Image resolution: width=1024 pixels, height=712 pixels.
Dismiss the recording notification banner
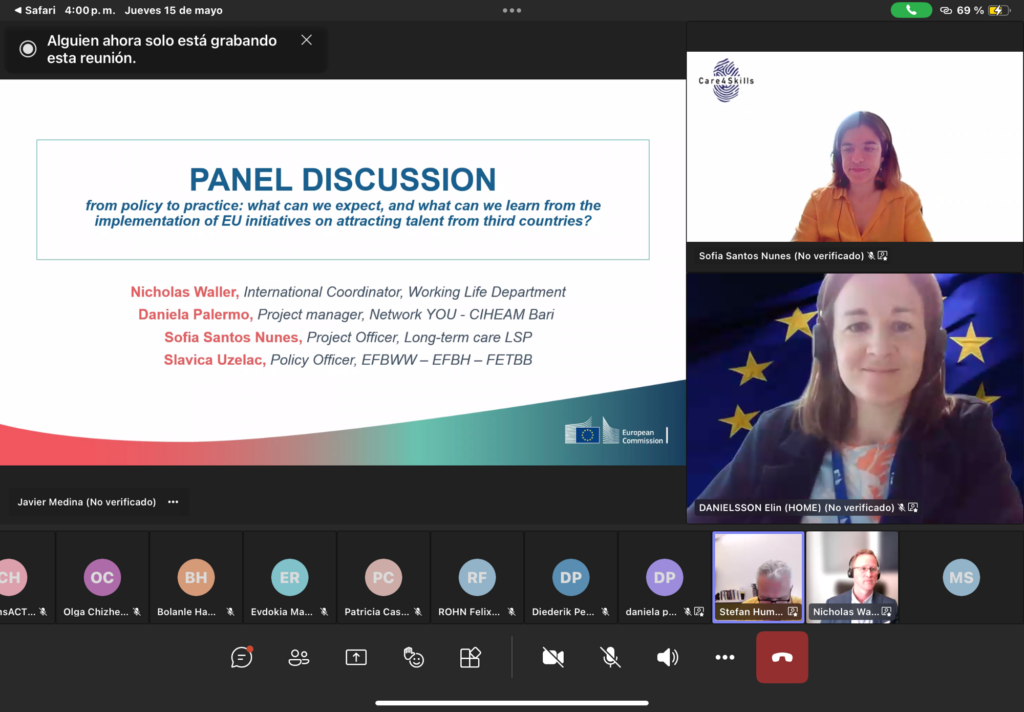point(306,40)
